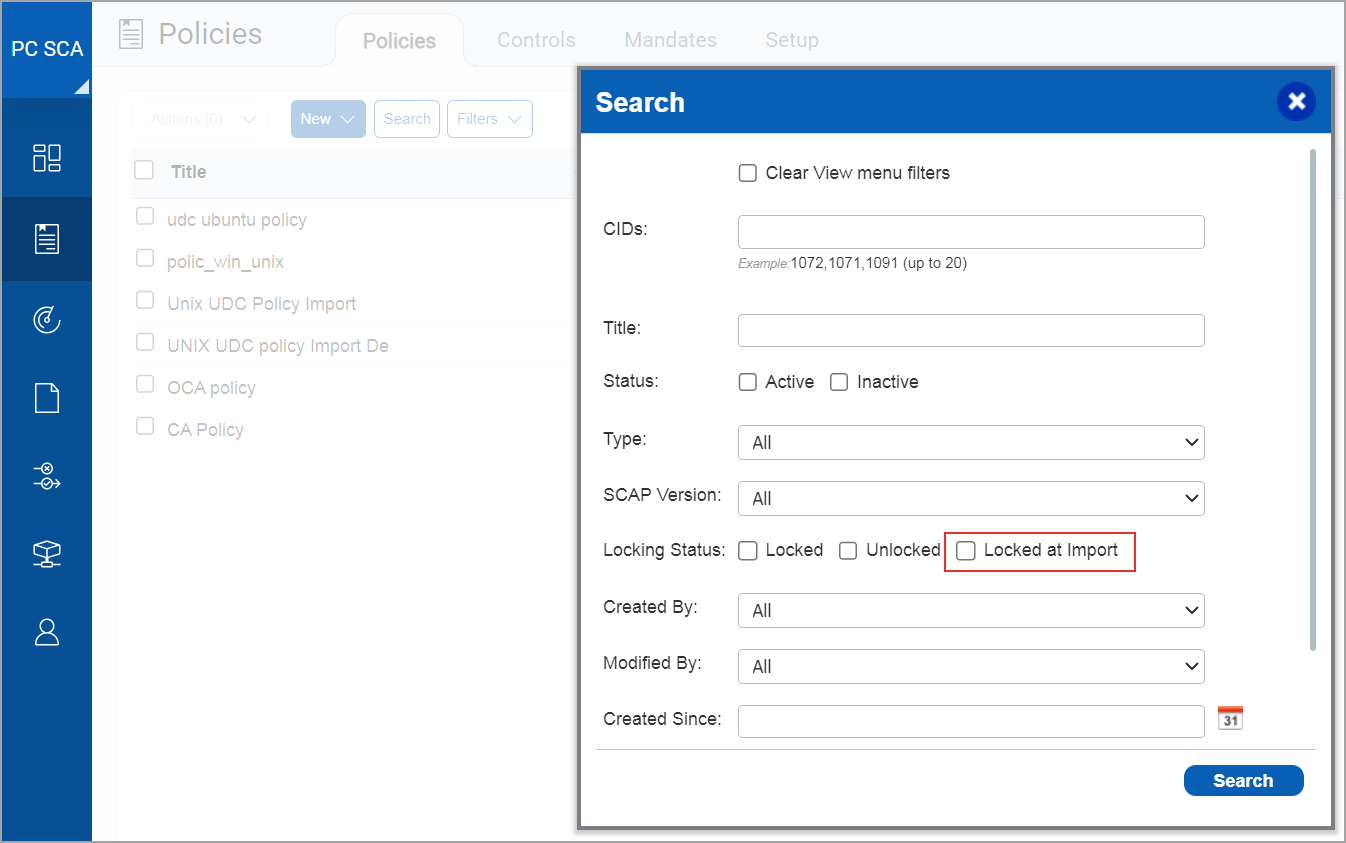Enable the Locked at Import checkbox
This screenshot has height=843, width=1346.
click(x=966, y=551)
